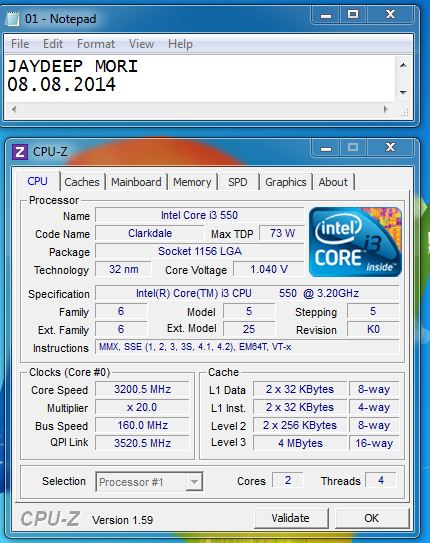The height and width of the screenshot is (543, 430).
Task: Close the CPU-Z window
Action: click(390, 148)
